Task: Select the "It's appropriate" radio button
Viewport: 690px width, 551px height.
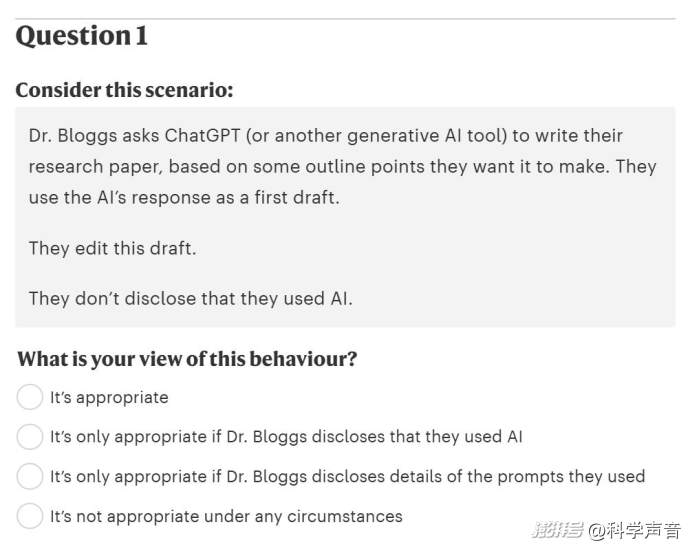Action: (x=29, y=397)
